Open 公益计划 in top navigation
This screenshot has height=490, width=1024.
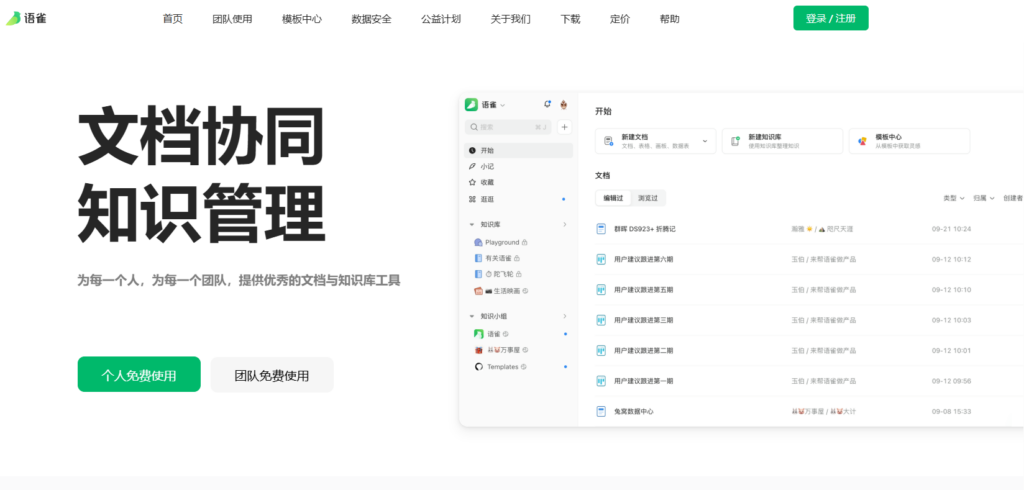pyautogui.click(x=441, y=19)
